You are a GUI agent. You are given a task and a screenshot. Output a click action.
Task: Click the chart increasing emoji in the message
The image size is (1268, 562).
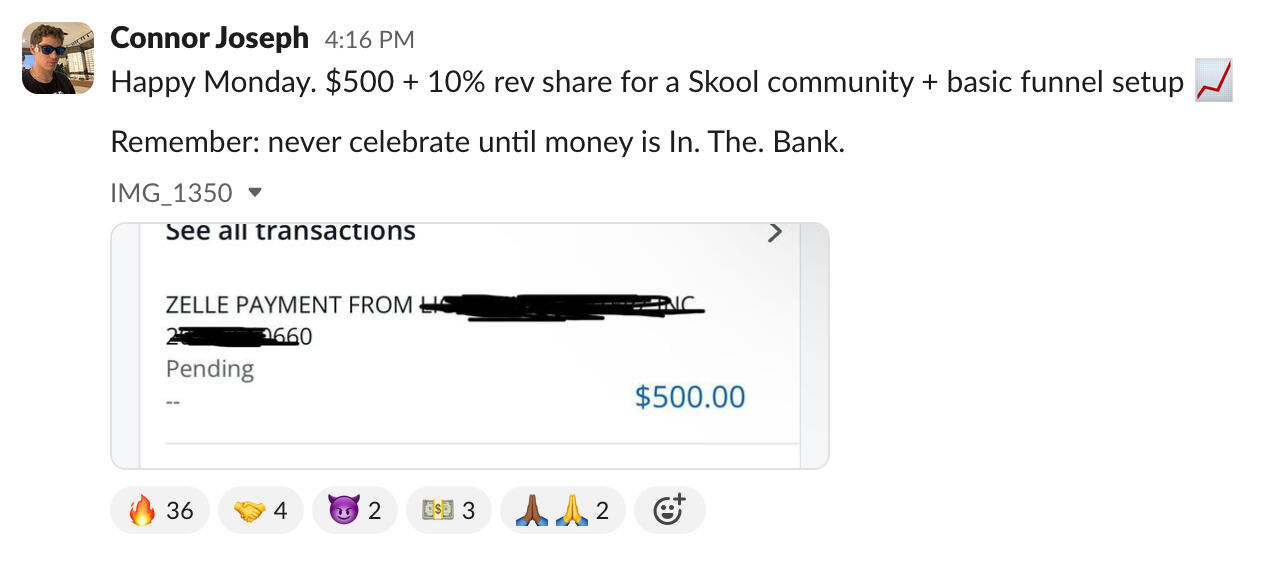pos(1213,82)
